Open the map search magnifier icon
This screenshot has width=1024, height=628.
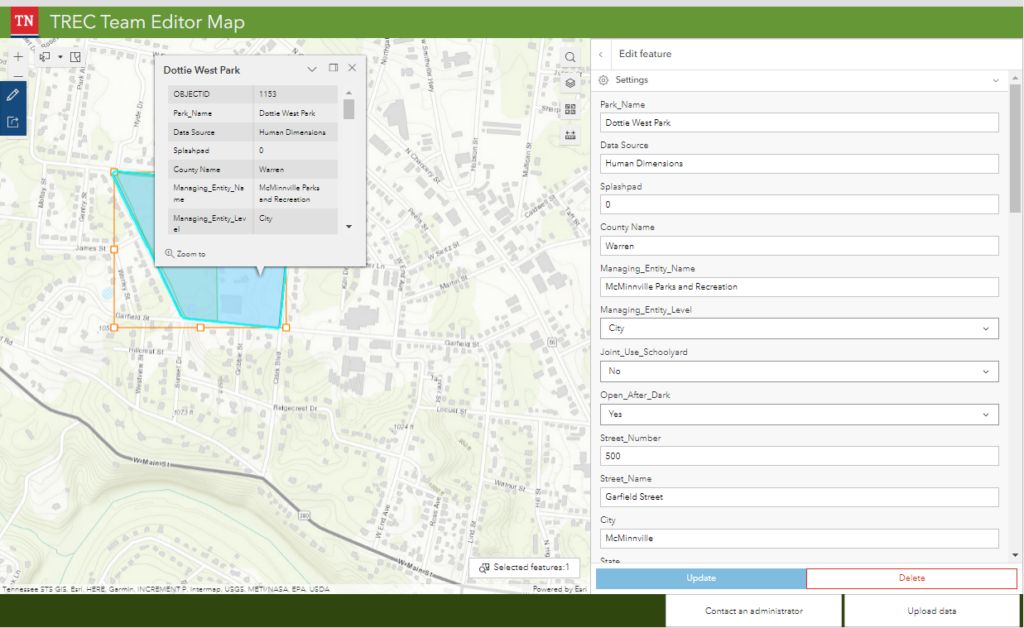(570, 57)
